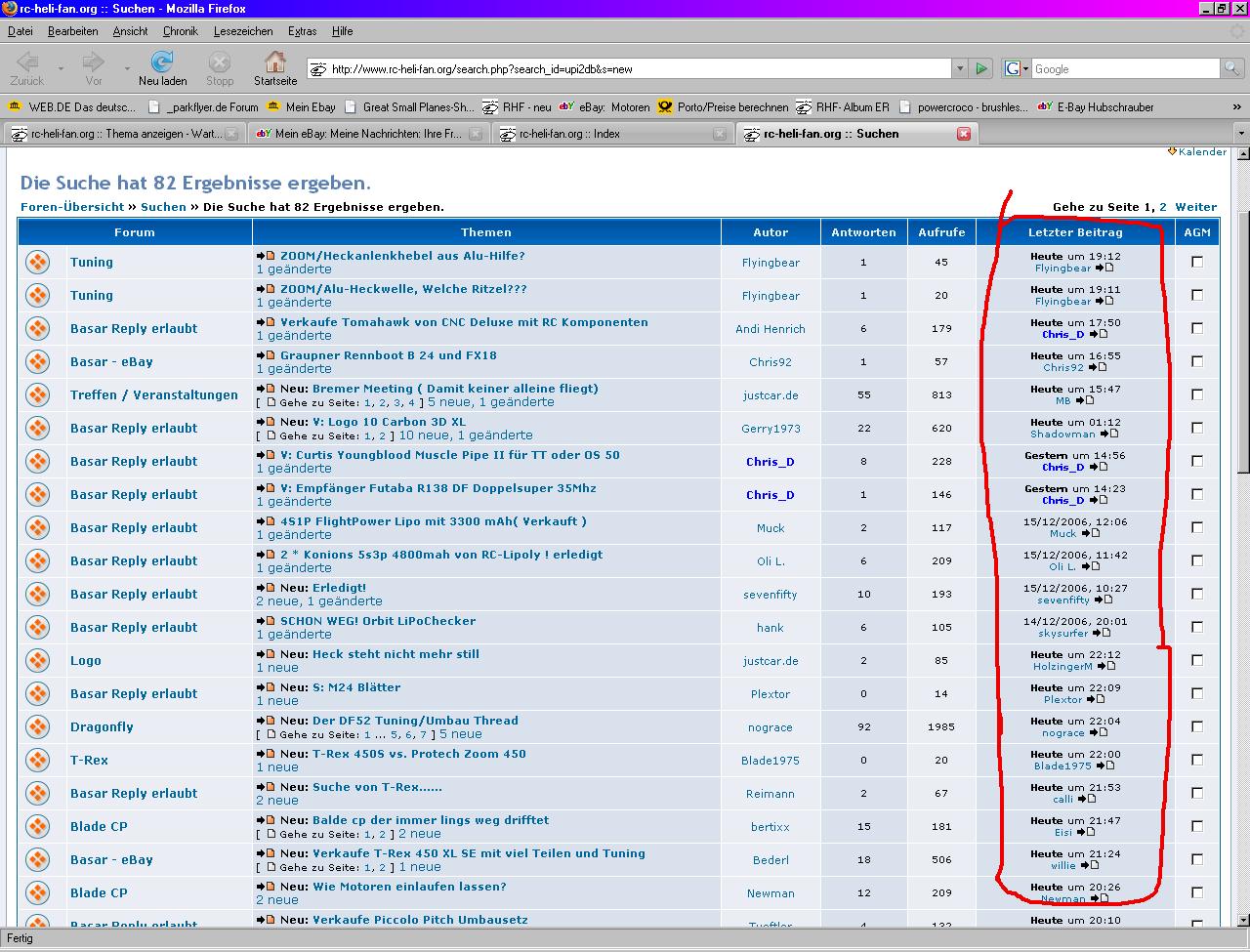Image resolution: width=1250 pixels, height=952 pixels.
Task: Open the Lesezeichen menu
Action: click(x=243, y=31)
